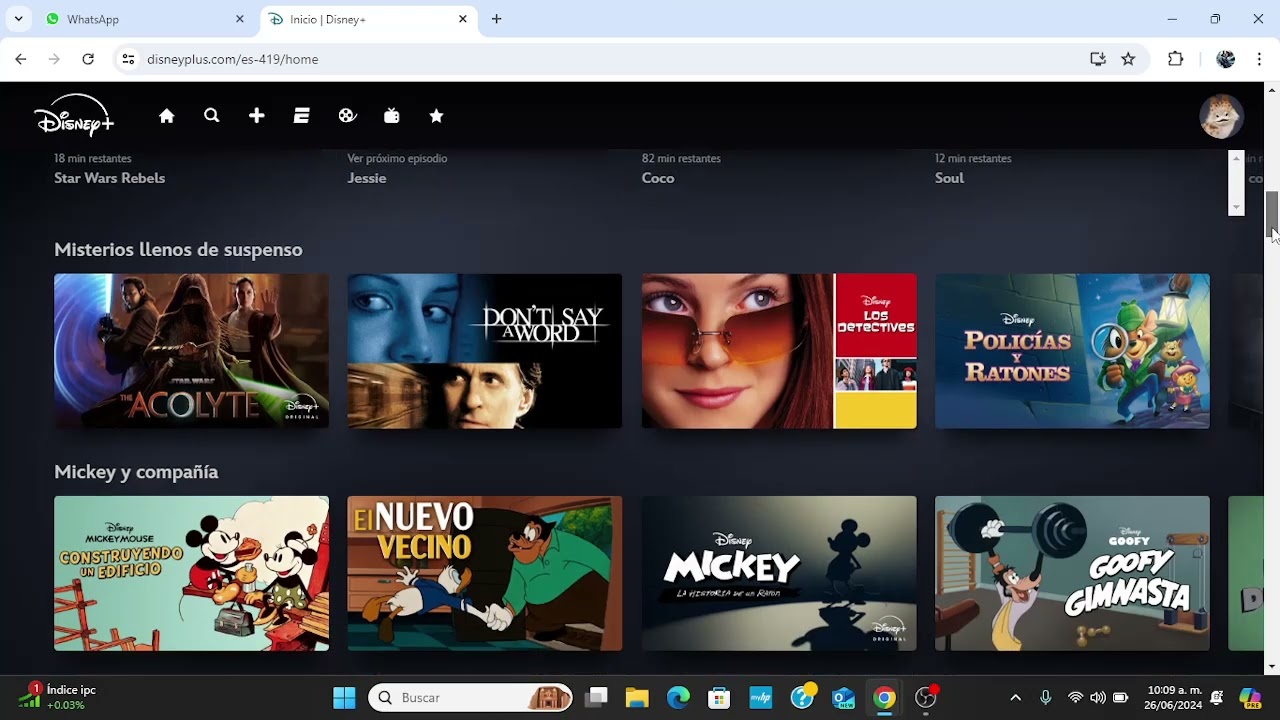Select the Inicio | Disney+ tab

[x=366, y=19]
